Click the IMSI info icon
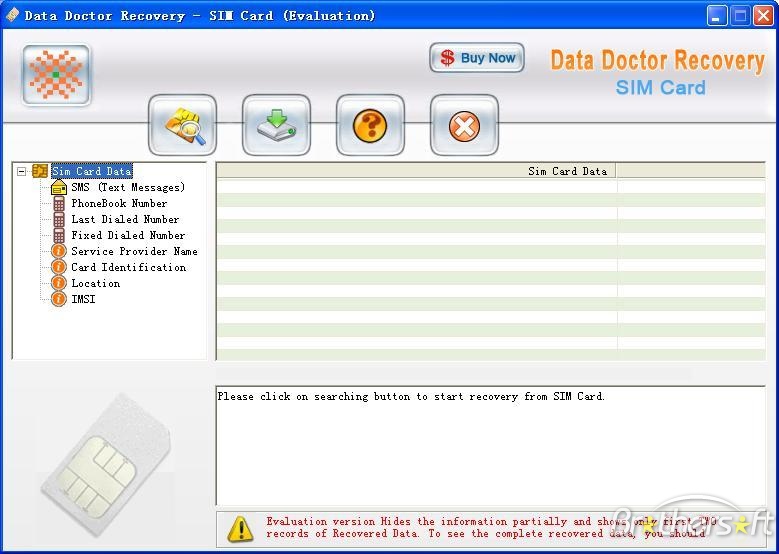The image size is (779, 554). pos(59,299)
